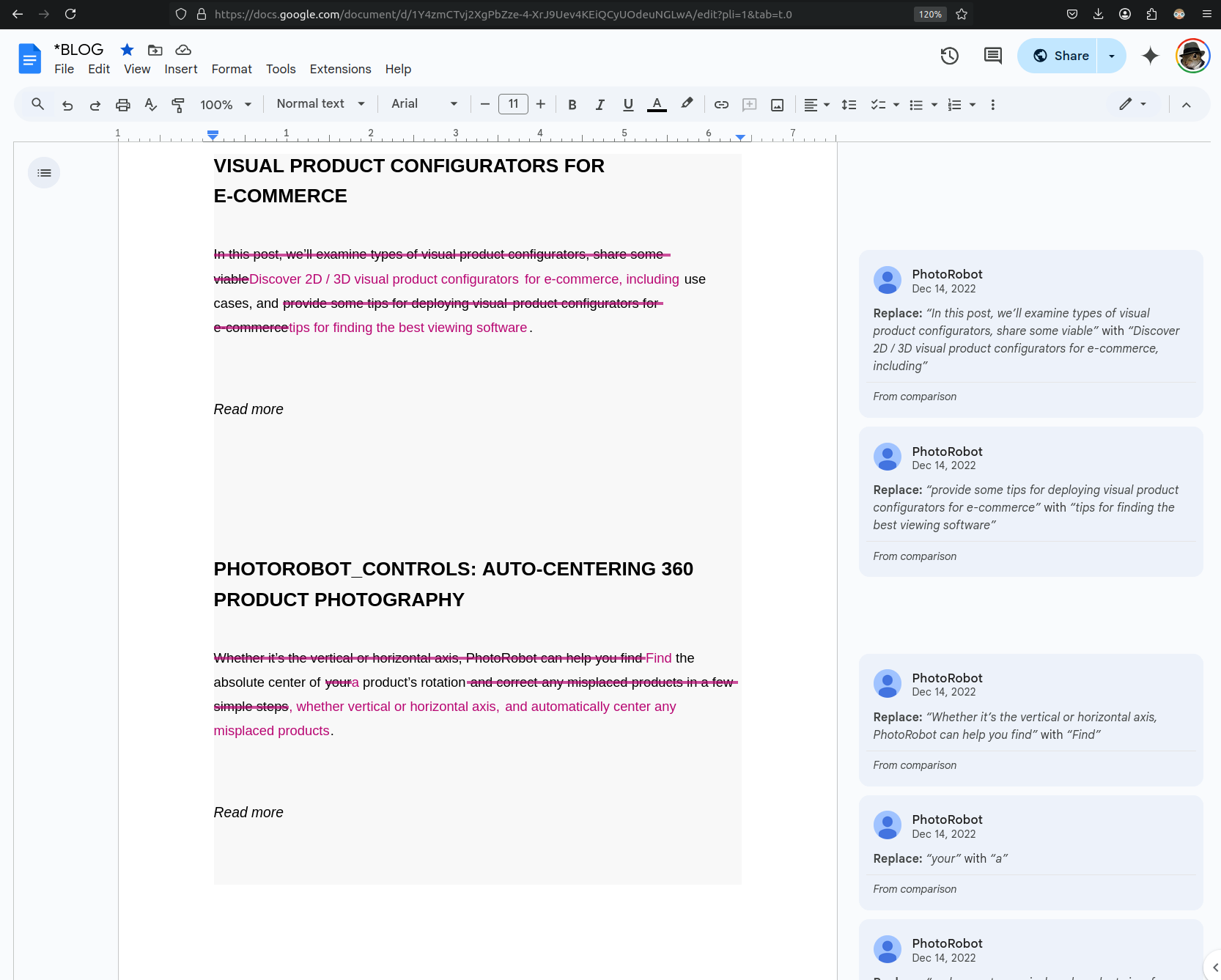Bookmark this page with the star

962,14
